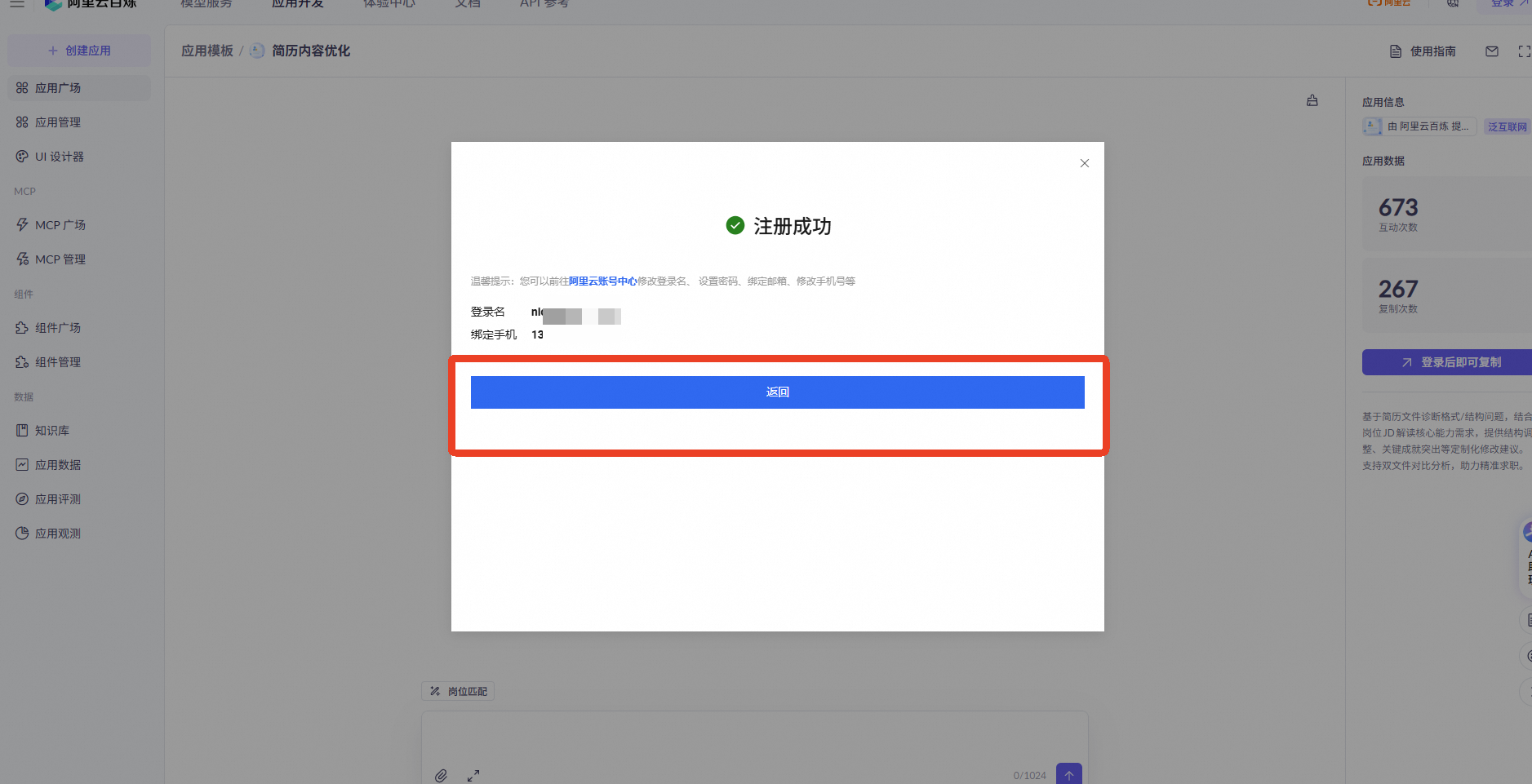This screenshot has height=784, width=1532.
Task: Click the 知识库 book icon
Action: (x=22, y=431)
